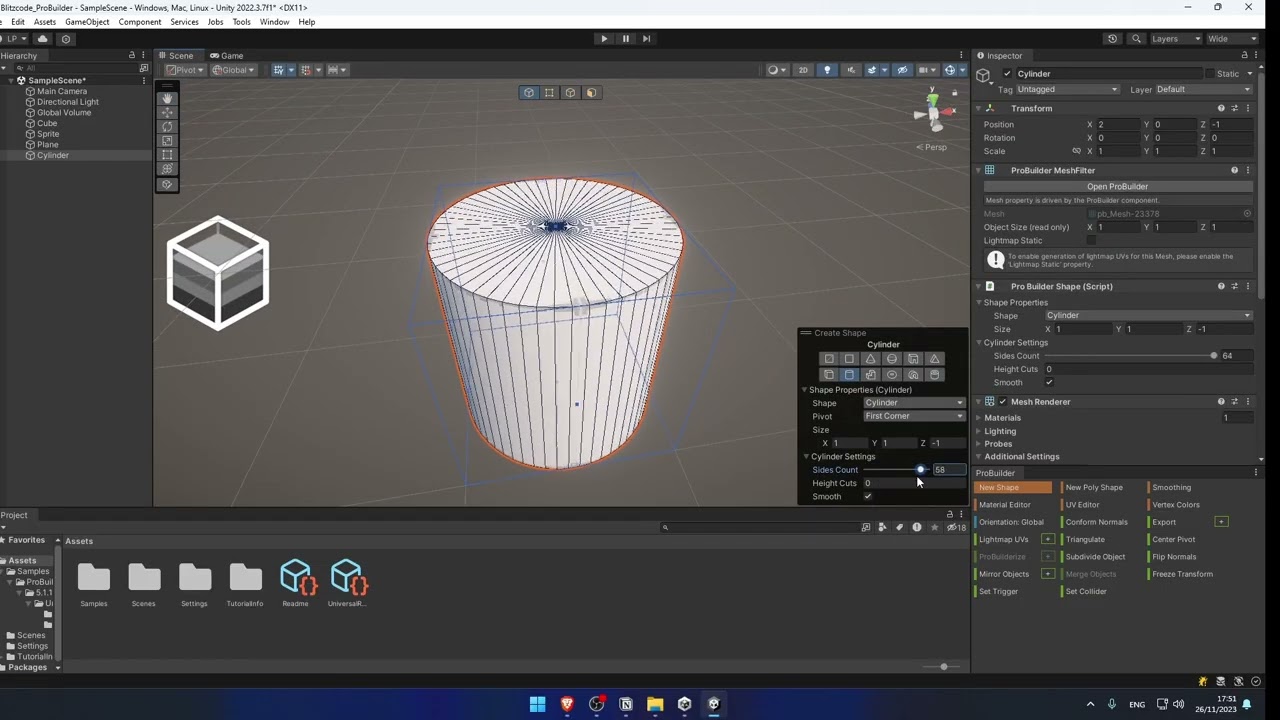
Task: Toggle Mesh Renderer enabled checkbox
Action: [1003, 402]
